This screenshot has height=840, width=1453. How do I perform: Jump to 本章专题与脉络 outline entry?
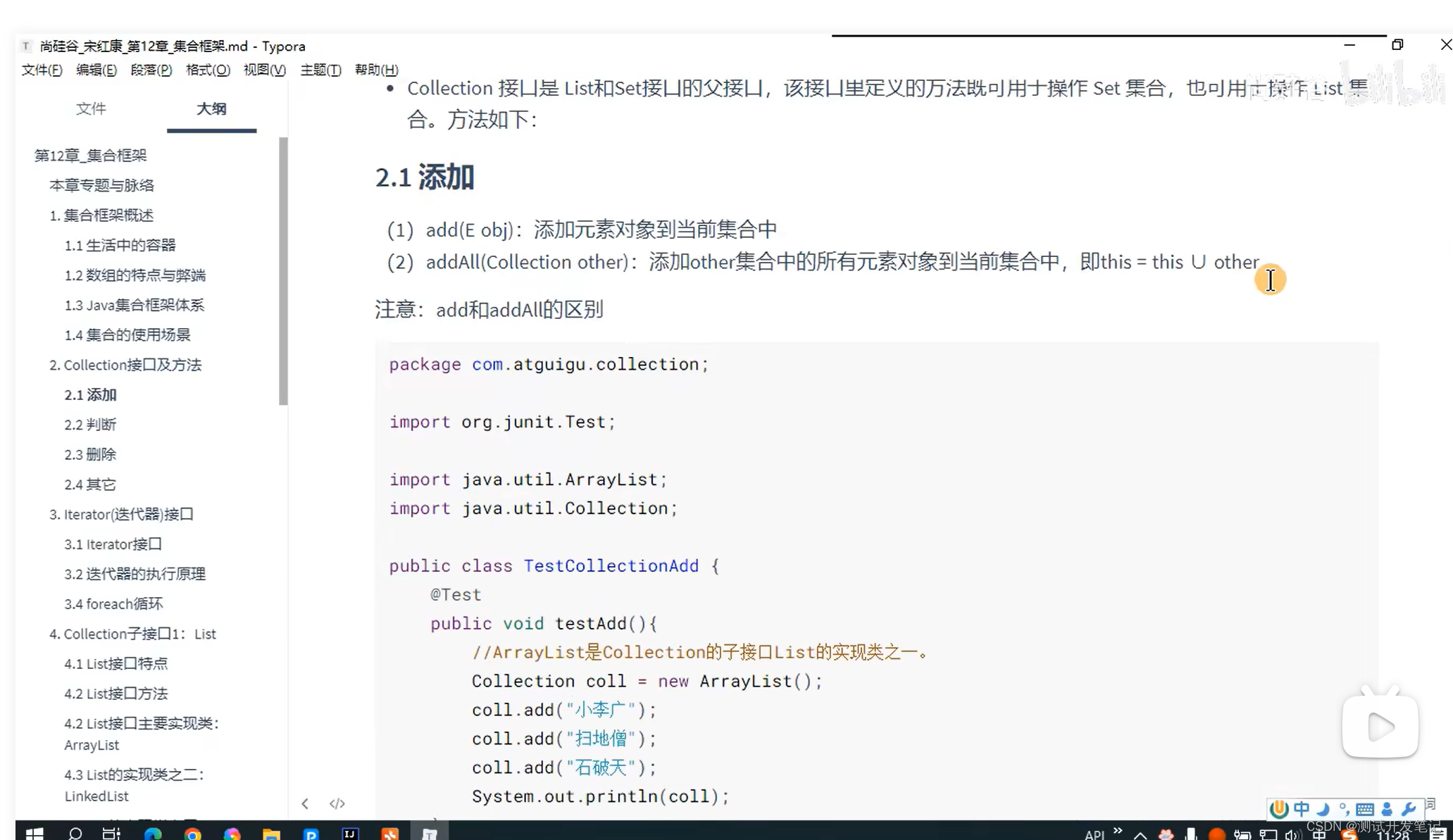point(101,185)
